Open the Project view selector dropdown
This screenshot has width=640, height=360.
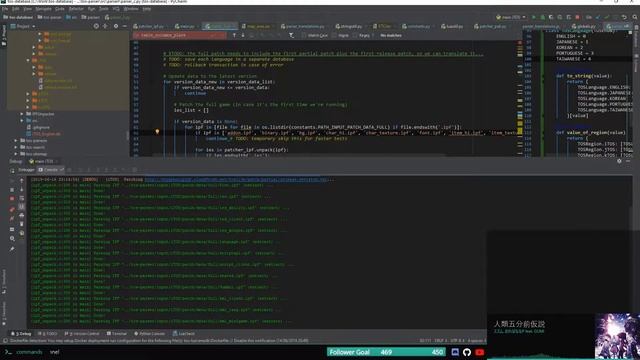23,26
